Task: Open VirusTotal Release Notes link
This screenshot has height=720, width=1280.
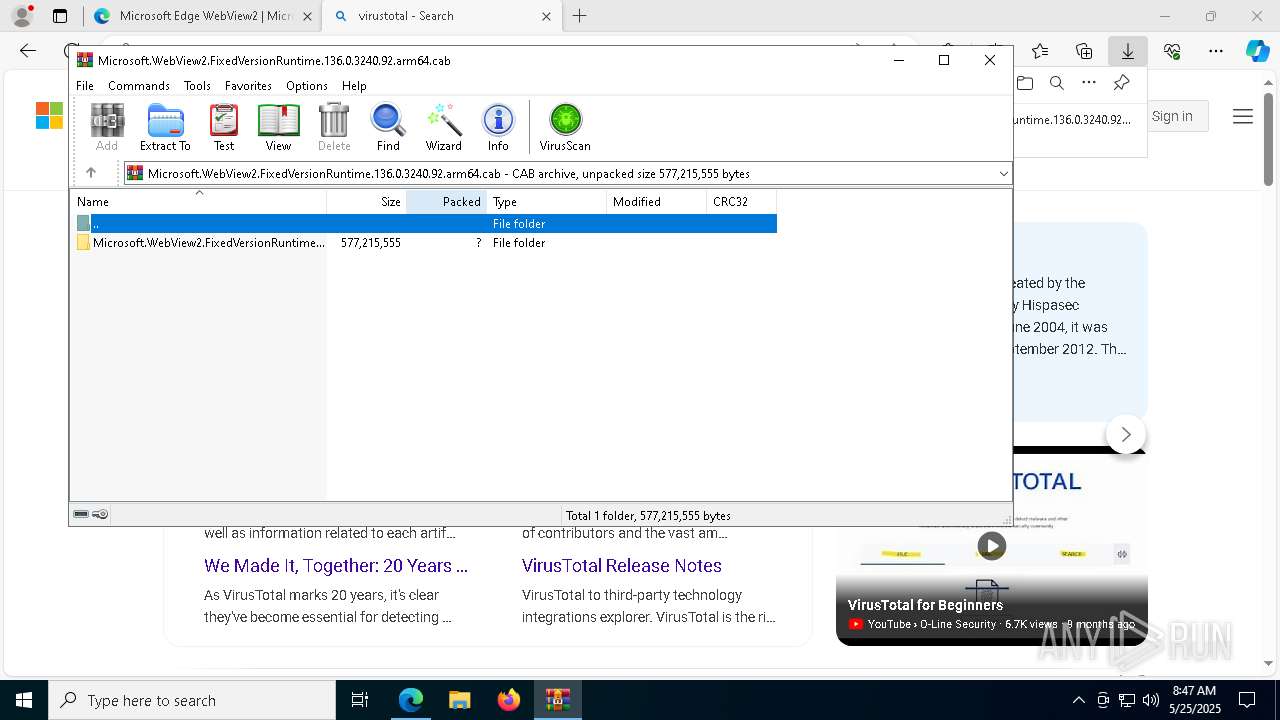Action: click(x=622, y=565)
